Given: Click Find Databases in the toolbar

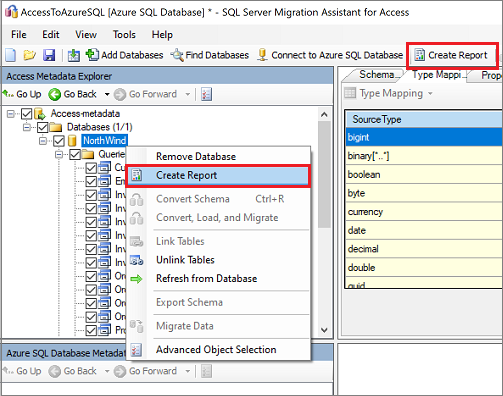Looking at the screenshot, I should coord(210,55).
